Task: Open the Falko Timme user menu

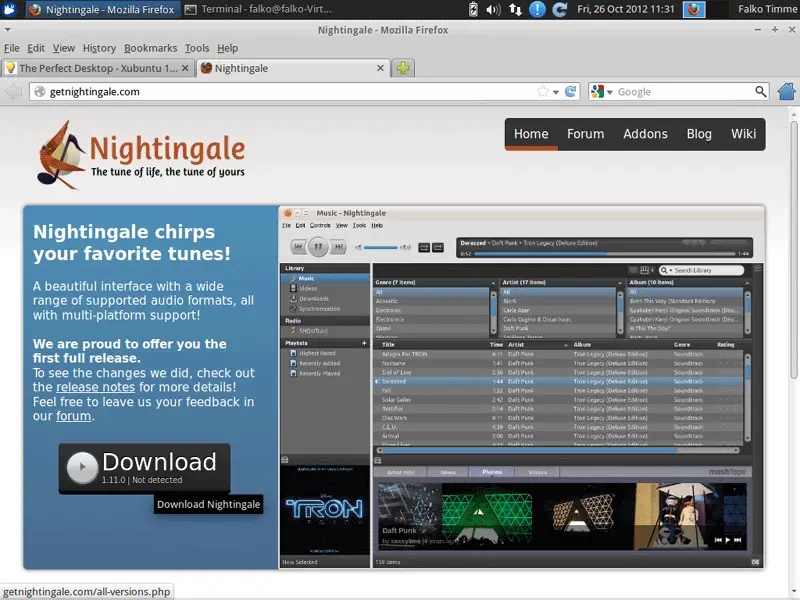Action: click(767, 9)
